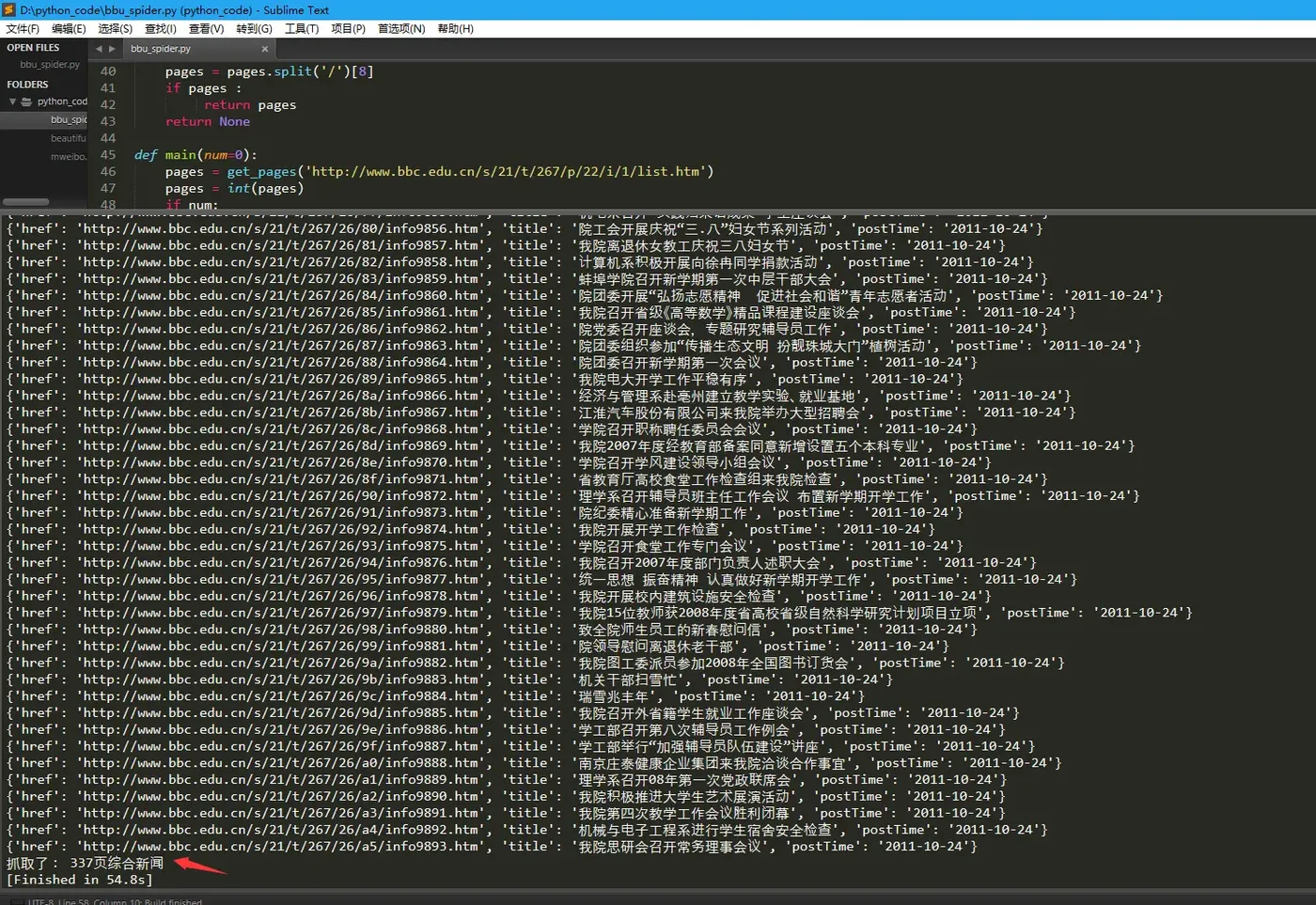
Task: Open the 选择(S) menu
Action: point(115,29)
